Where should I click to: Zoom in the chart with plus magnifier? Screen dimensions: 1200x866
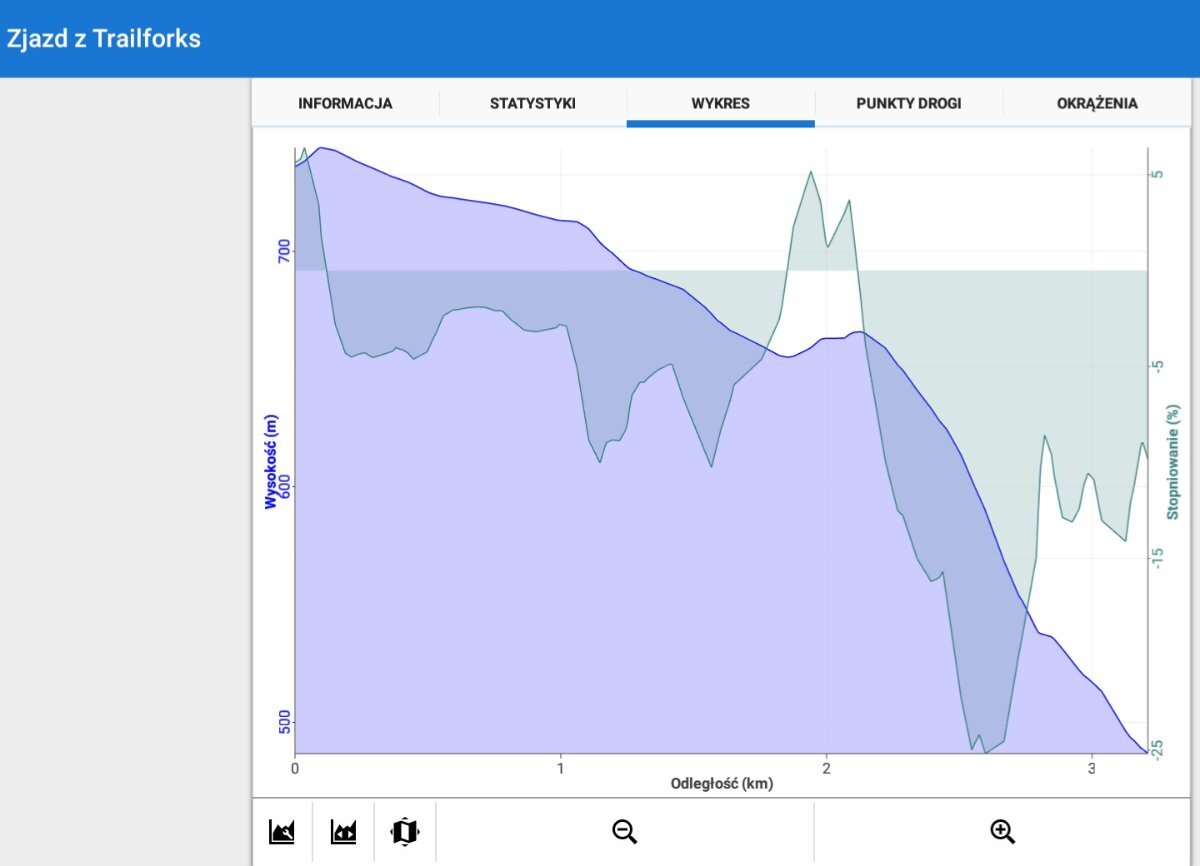pyautogui.click(x=1002, y=831)
